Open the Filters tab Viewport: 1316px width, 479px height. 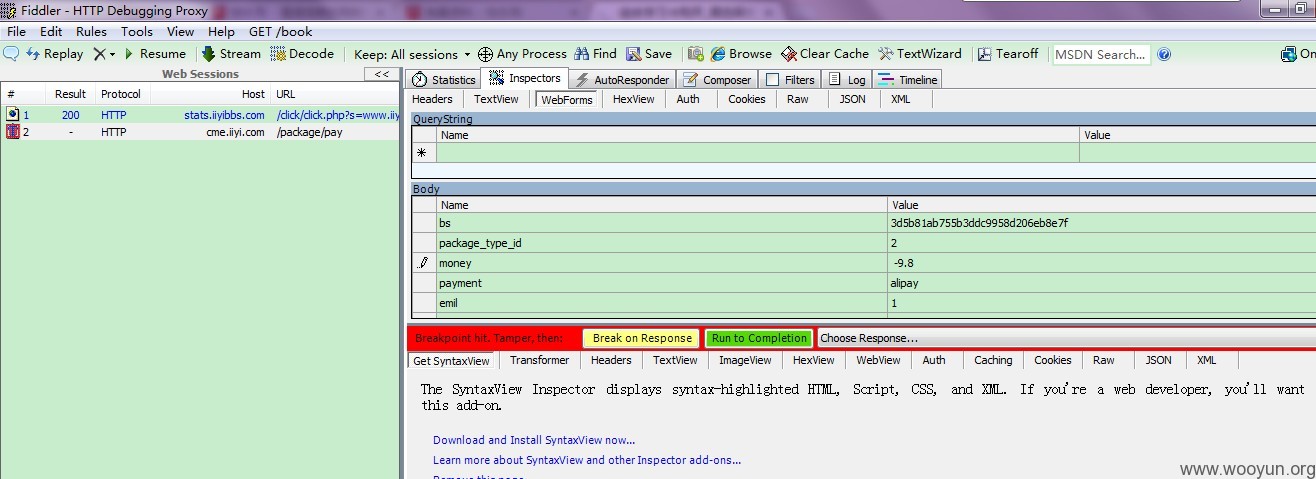pos(790,80)
